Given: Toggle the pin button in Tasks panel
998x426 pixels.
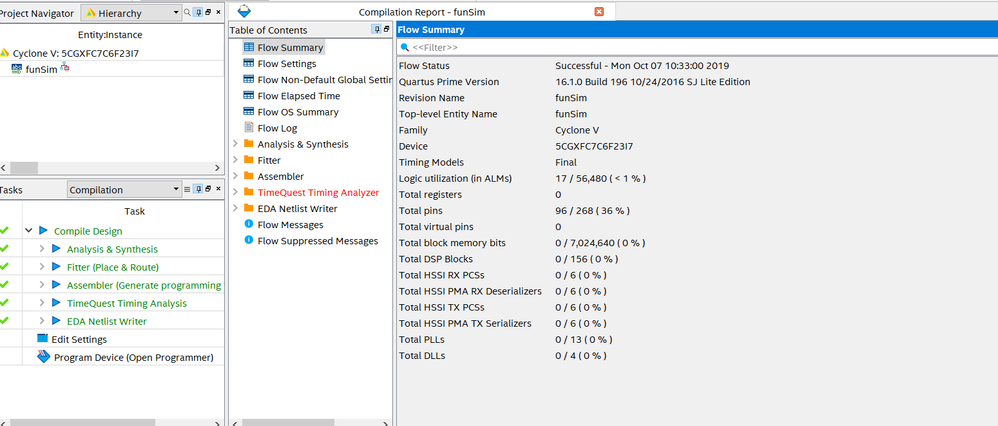Looking at the screenshot, I should click(x=198, y=189).
